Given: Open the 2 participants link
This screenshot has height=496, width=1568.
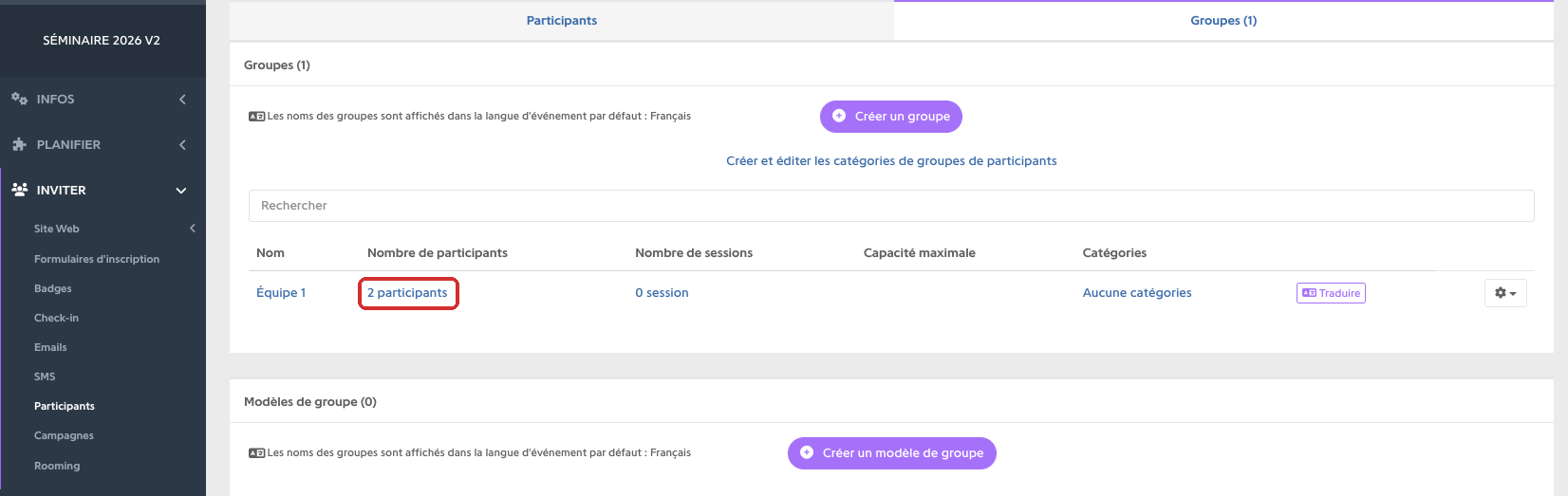Looking at the screenshot, I should click(407, 293).
